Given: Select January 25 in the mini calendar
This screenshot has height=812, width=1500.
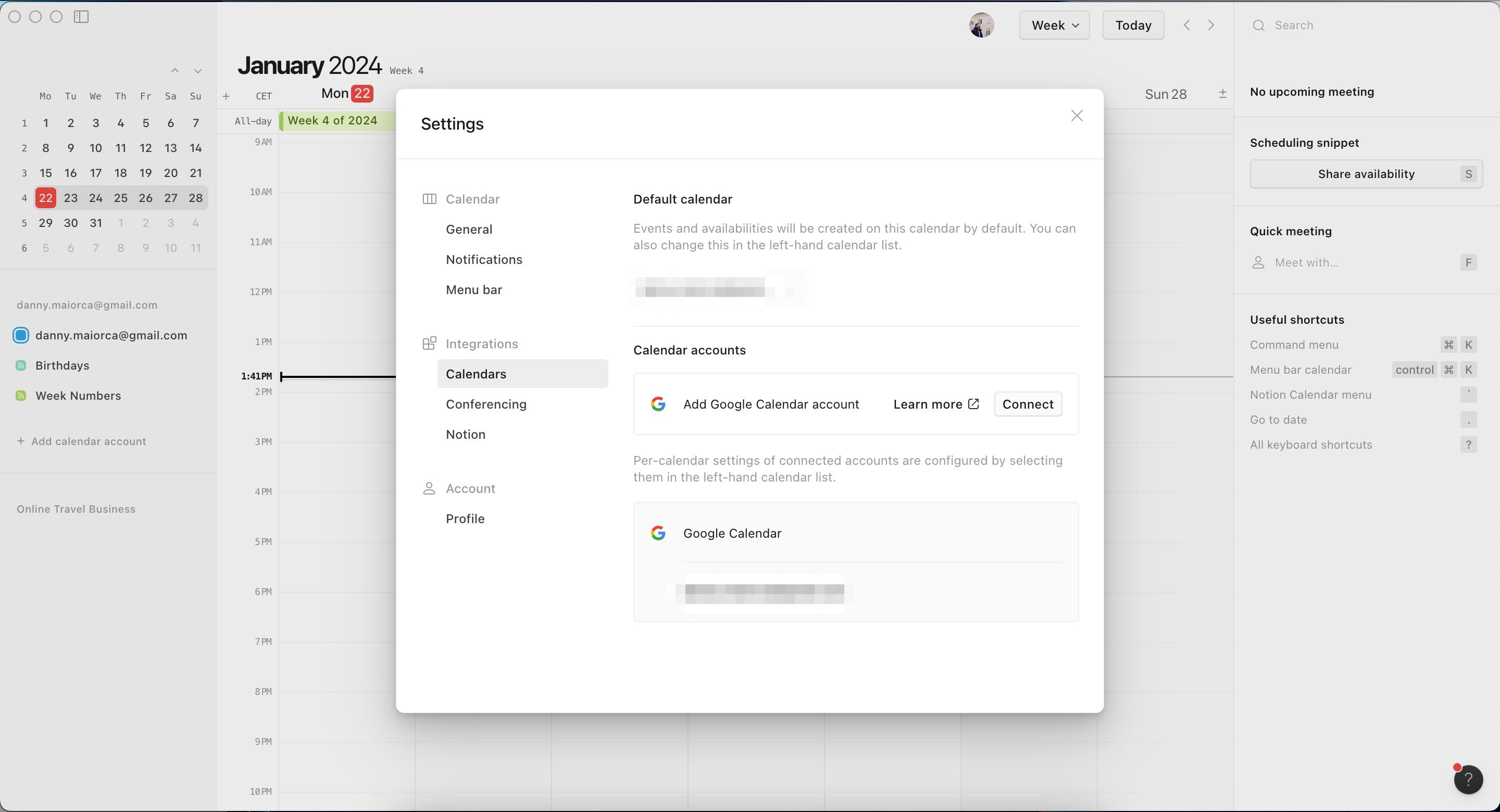Looking at the screenshot, I should click(120, 197).
